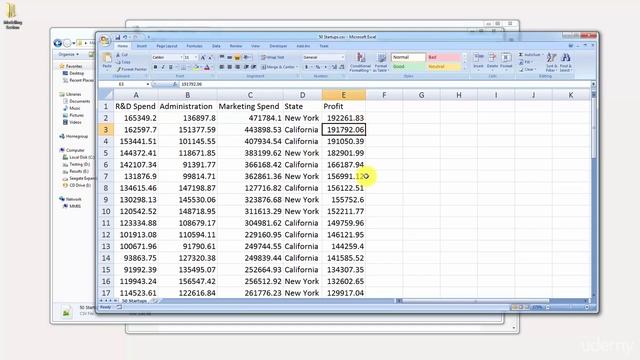Open Sort & Filter menu
This screenshot has height=360, width=640.
551,62
